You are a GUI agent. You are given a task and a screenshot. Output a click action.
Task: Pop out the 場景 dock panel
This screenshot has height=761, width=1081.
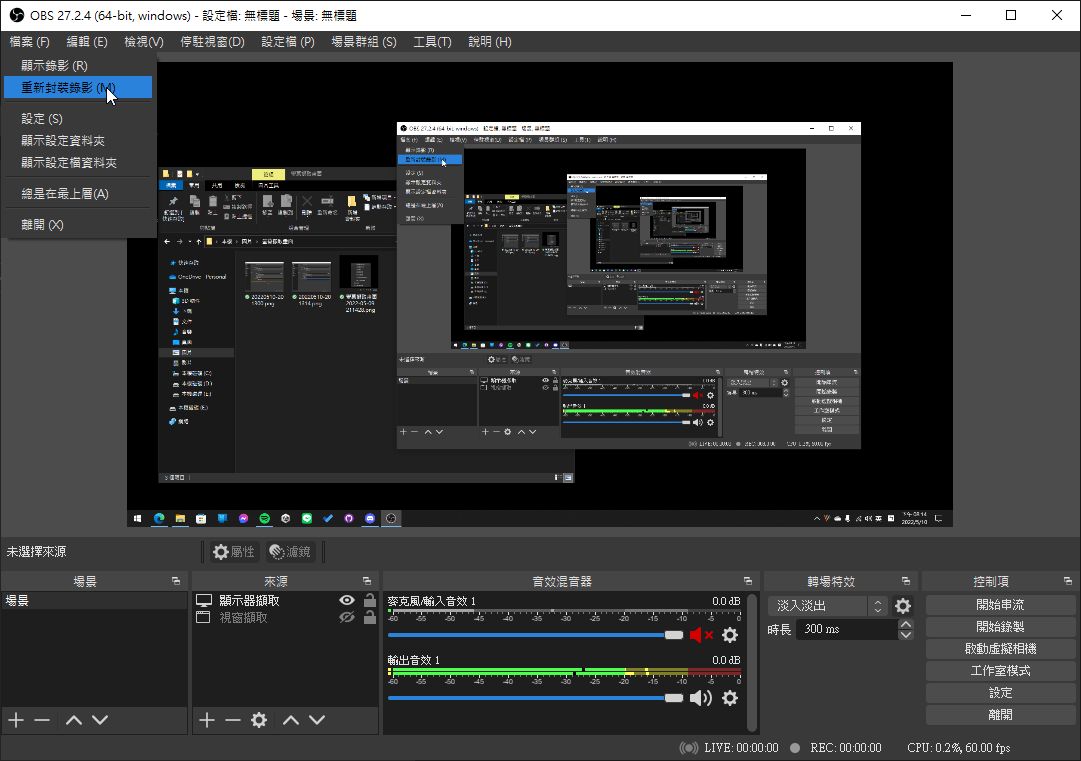click(x=176, y=581)
